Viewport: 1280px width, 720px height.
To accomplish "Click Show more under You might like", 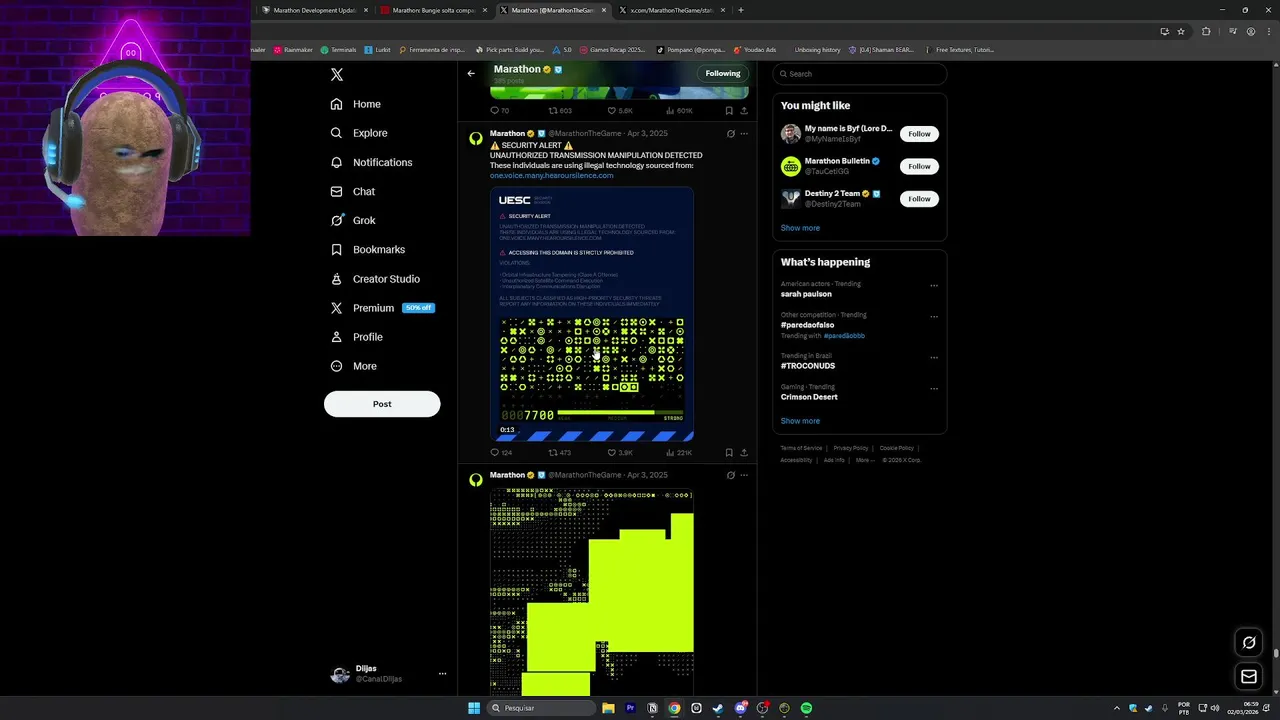I will tap(800, 228).
